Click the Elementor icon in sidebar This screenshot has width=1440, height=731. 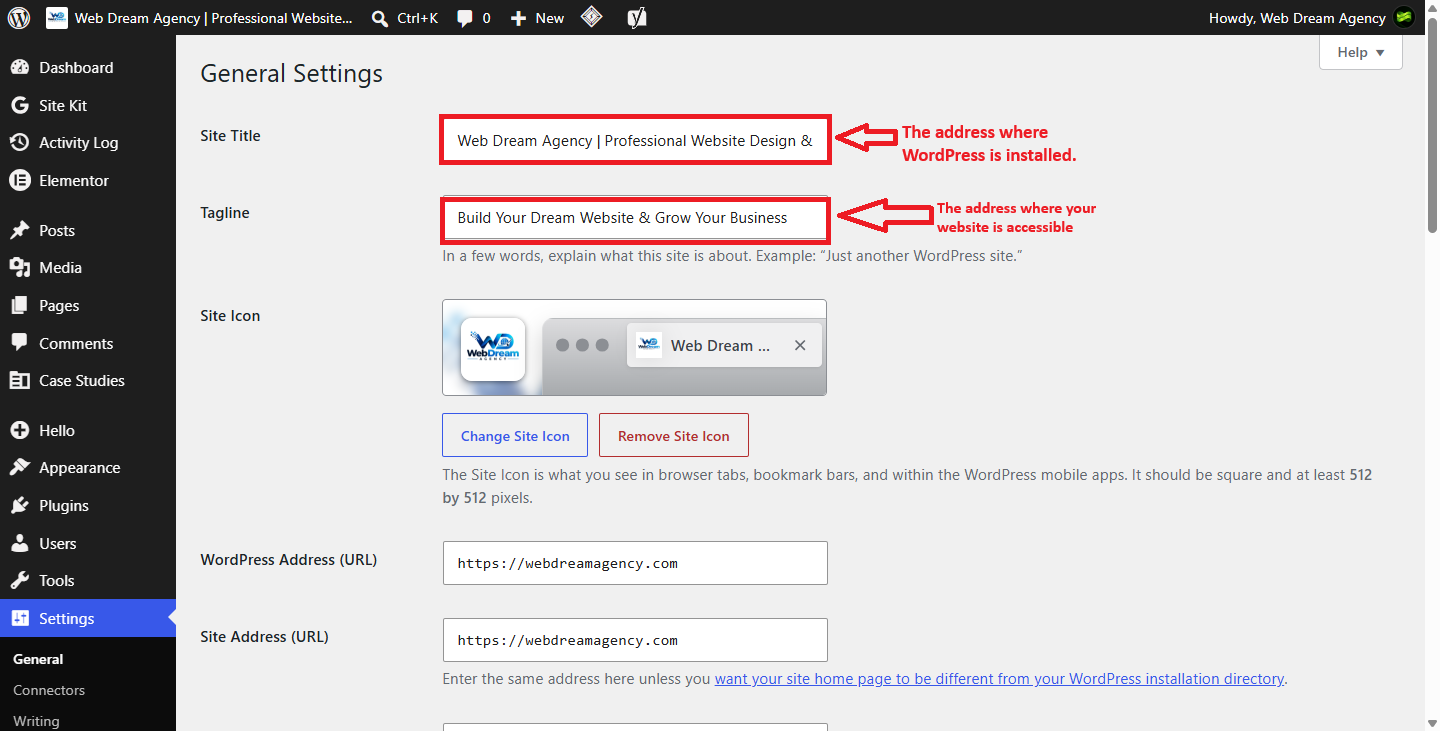20,181
